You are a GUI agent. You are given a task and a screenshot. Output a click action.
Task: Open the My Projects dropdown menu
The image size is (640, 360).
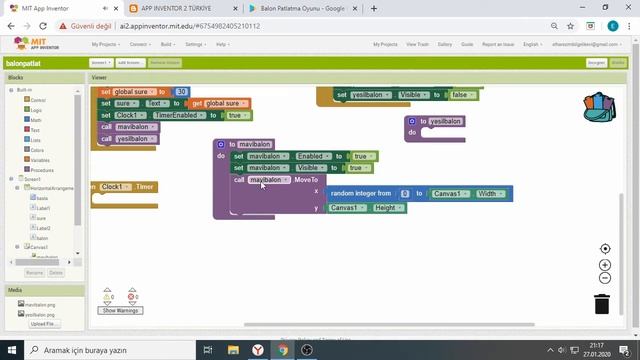tap(105, 44)
